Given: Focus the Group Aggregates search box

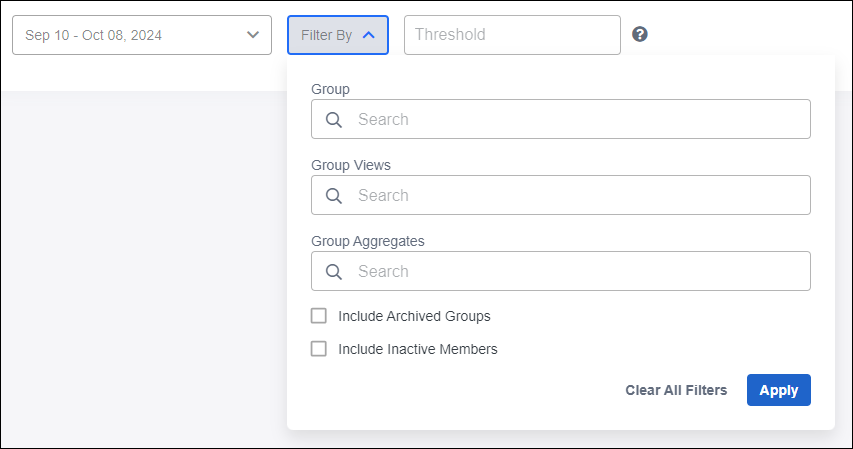Looking at the screenshot, I should pos(578,271).
